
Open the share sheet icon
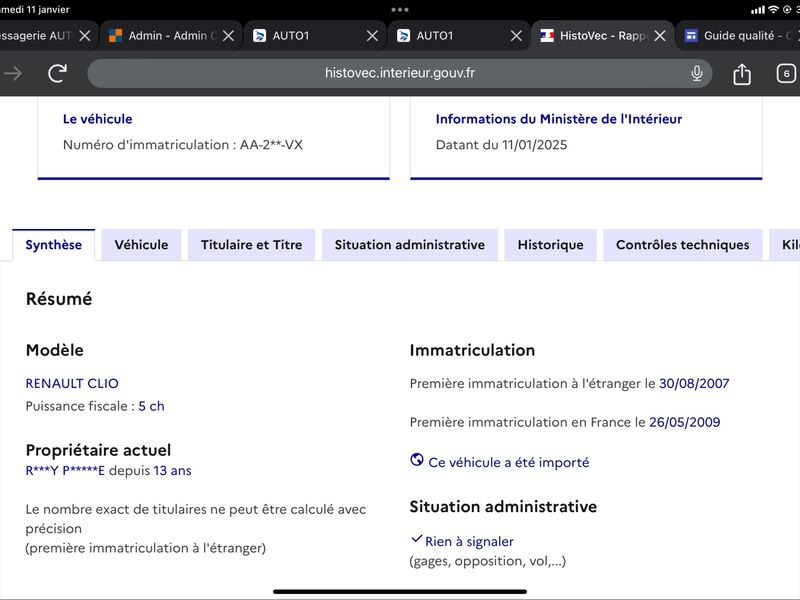(741, 73)
